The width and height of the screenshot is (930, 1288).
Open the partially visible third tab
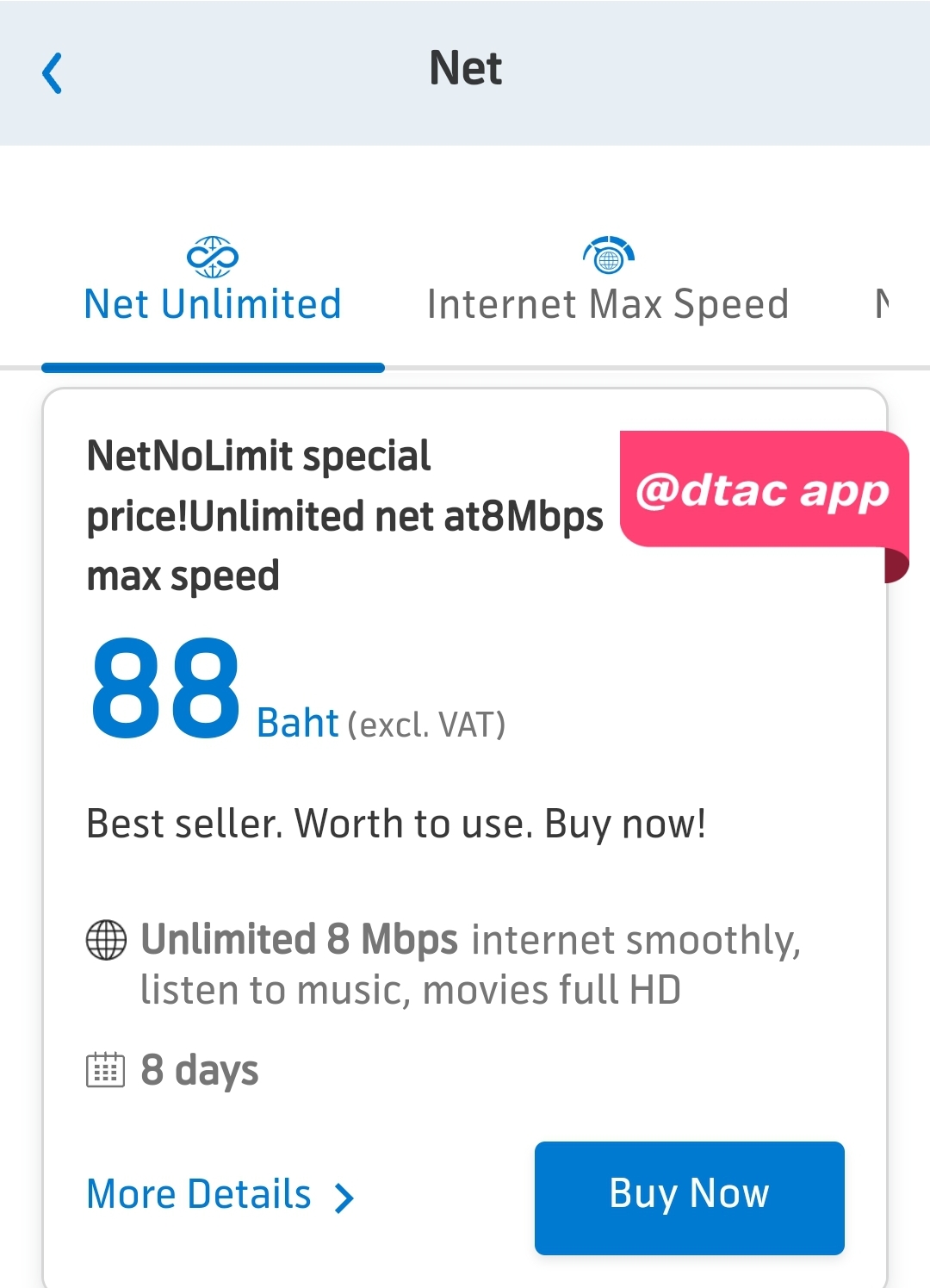click(x=883, y=304)
